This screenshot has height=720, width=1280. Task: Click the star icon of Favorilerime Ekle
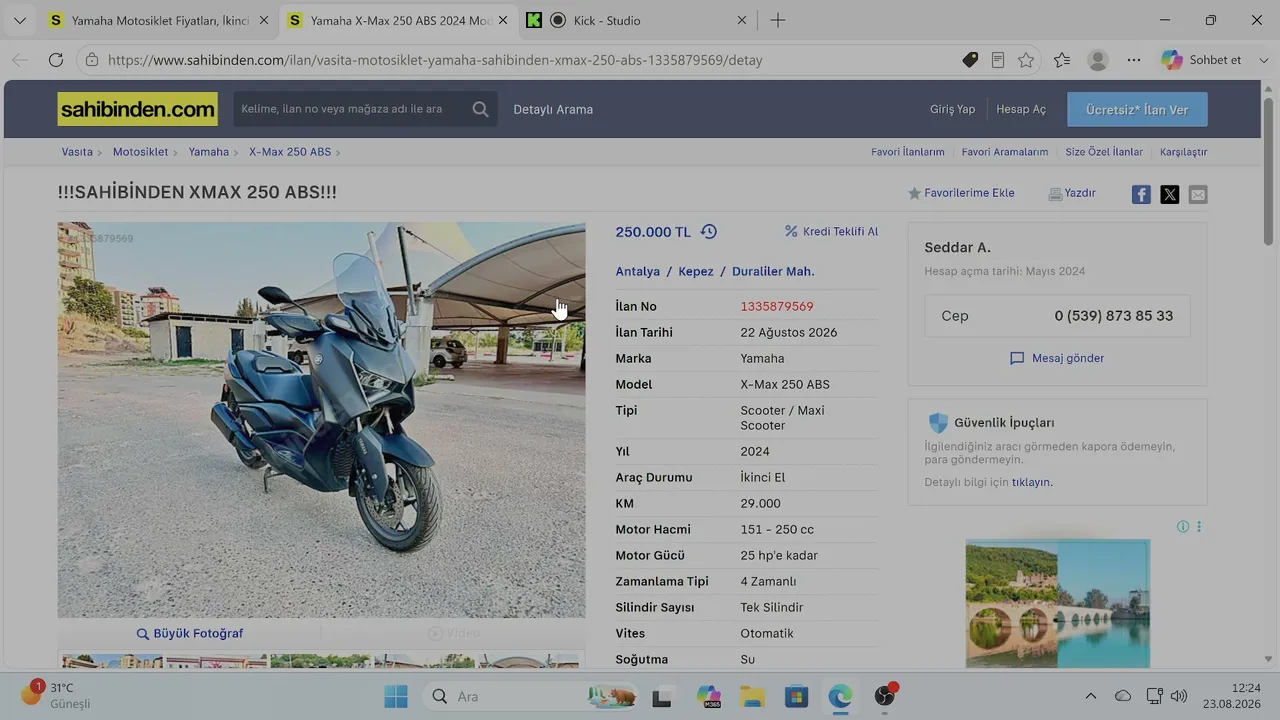point(914,194)
